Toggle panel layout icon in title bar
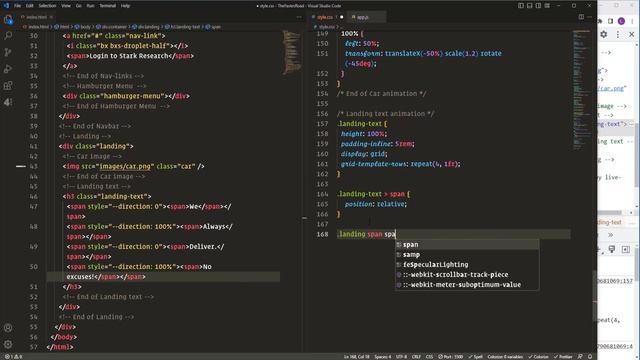 (529, 6)
